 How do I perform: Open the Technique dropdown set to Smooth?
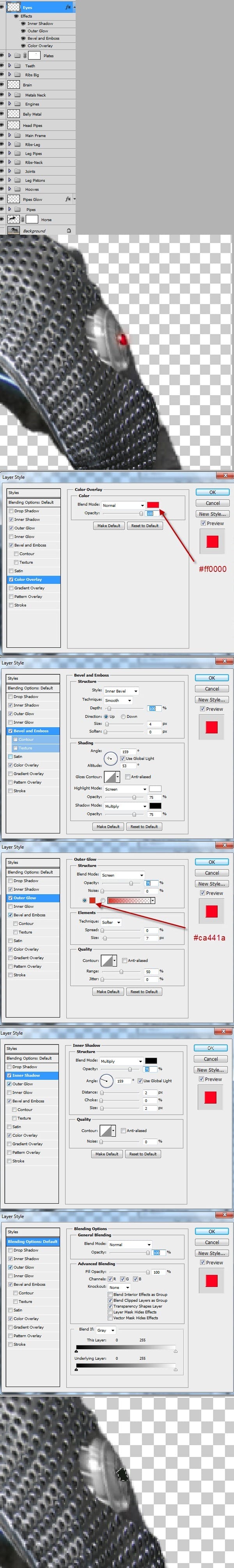coord(118,700)
